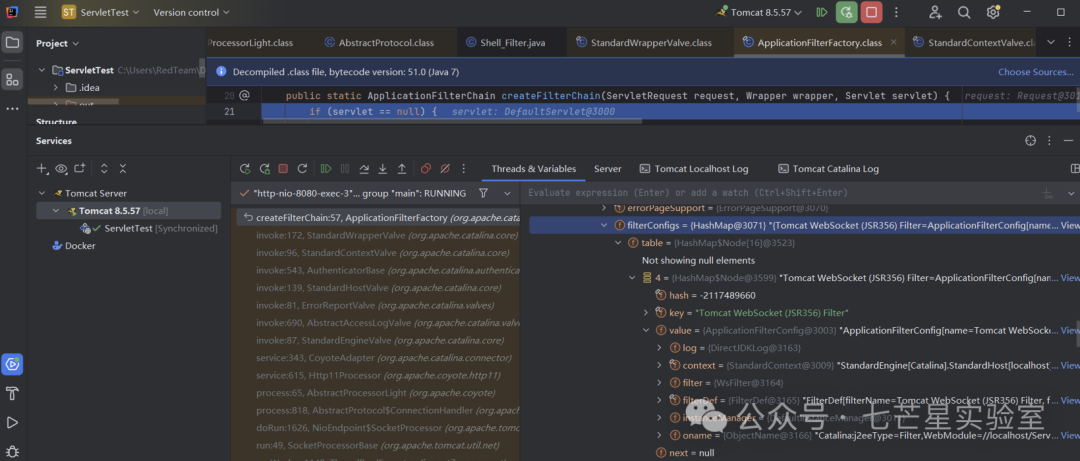1080x461 pixels.
Task: Open the Project tool window icon
Action: [x=12, y=43]
